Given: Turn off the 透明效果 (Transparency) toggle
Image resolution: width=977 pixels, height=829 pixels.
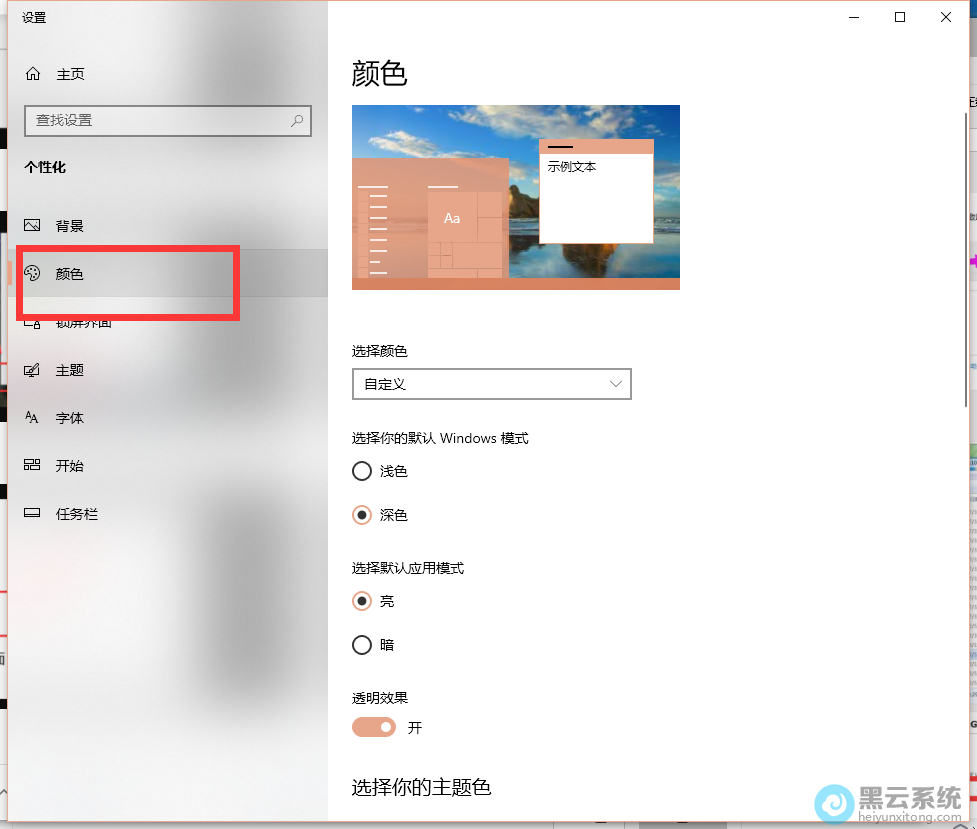Looking at the screenshot, I should click(373, 727).
